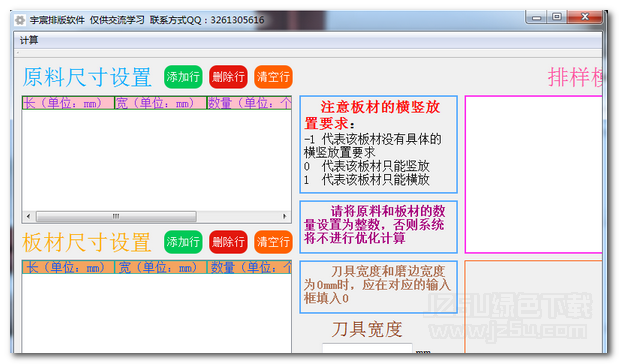Select orange 宽 column header in board table
619x364 pixels.
pos(160,267)
